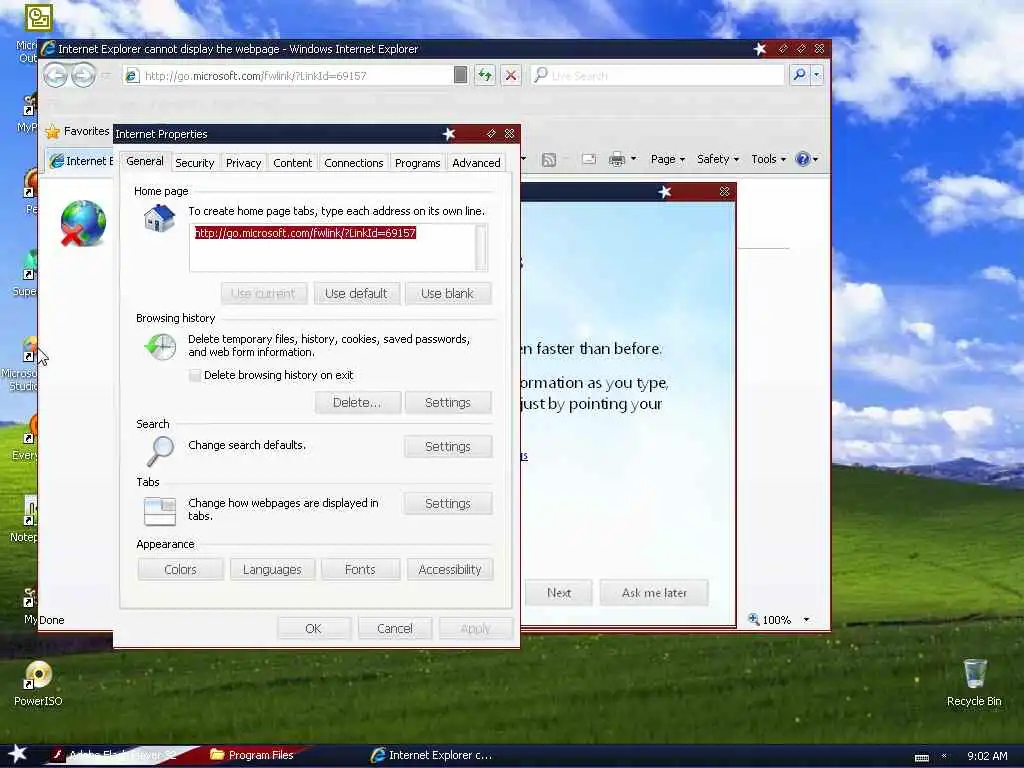1024x768 pixels.
Task: Click the Forward arrow in Internet Explorer
Action: [x=84, y=75]
